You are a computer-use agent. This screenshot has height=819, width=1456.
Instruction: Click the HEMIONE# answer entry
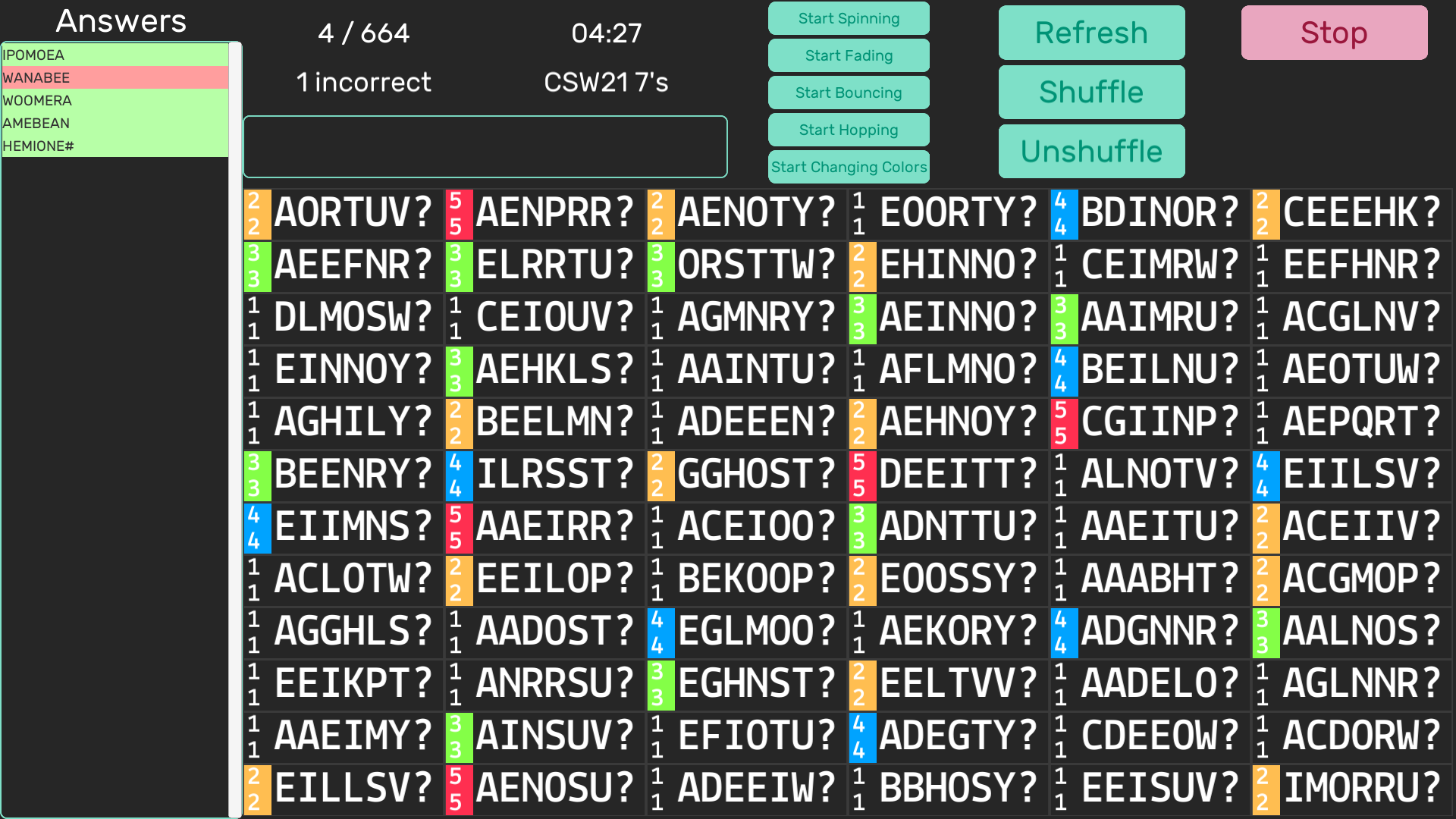pos(114,146)
